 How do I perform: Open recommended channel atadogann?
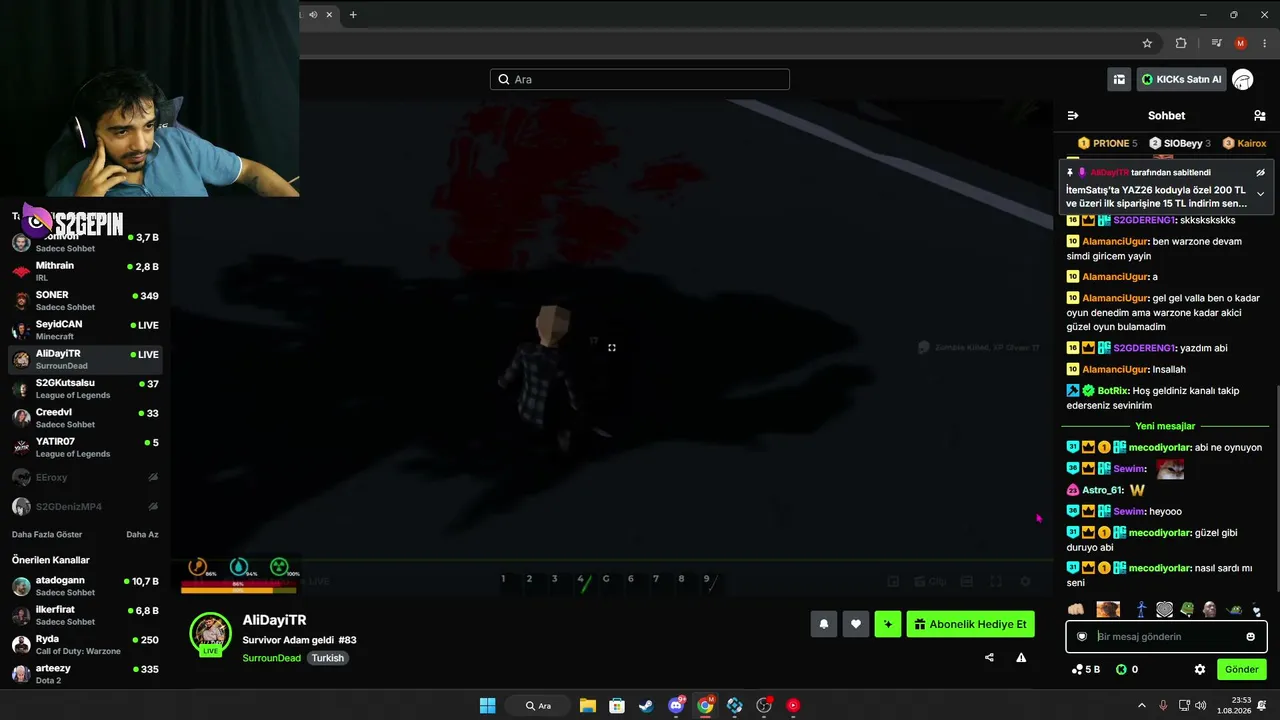[x=85, y=586]
